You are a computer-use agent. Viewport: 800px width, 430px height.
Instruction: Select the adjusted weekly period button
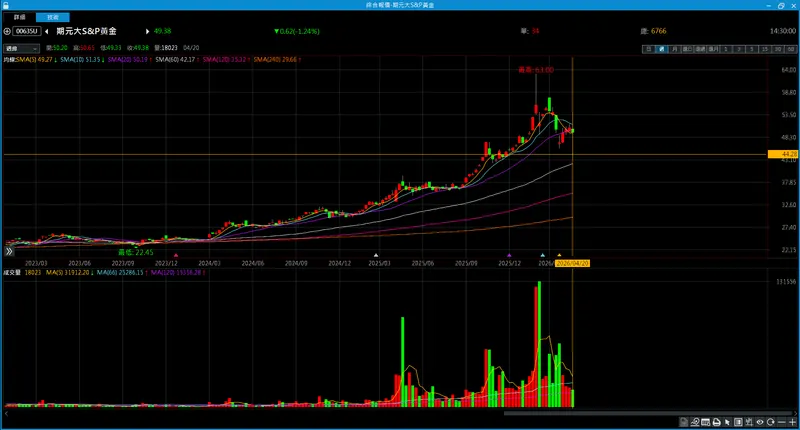point(700,49)
